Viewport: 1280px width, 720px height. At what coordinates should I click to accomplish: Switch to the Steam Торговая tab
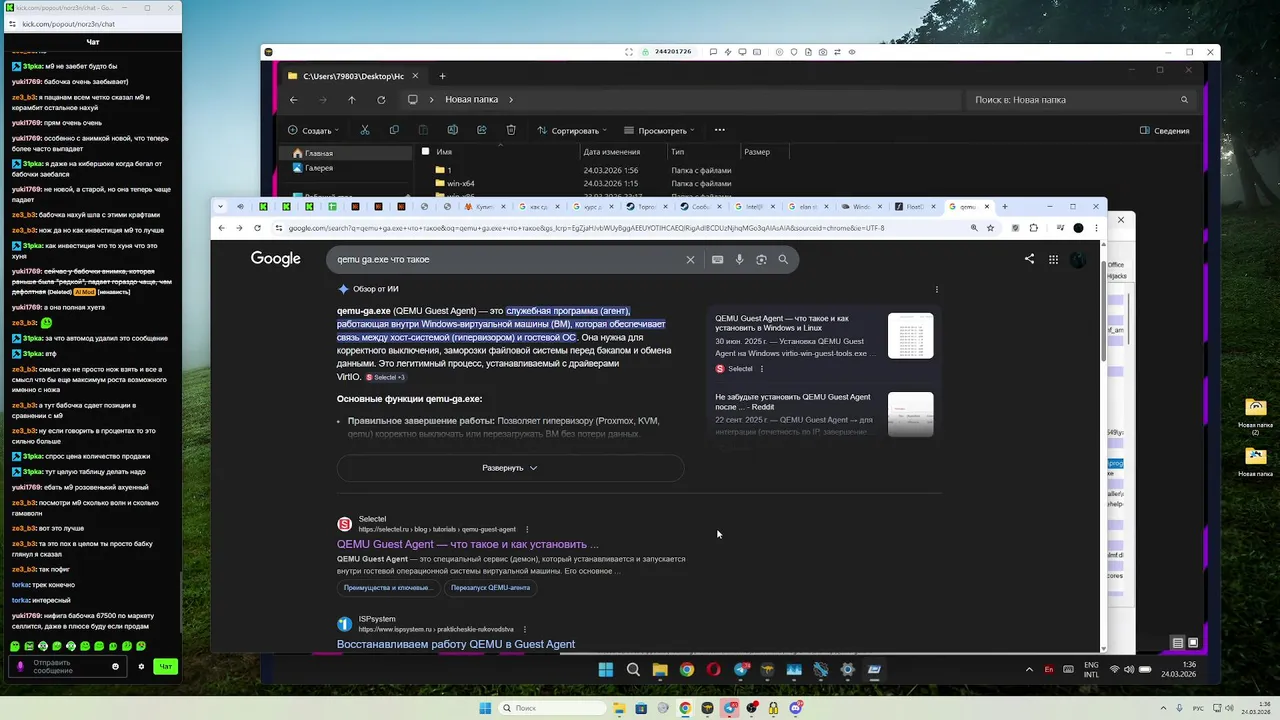tap(647, 206)
